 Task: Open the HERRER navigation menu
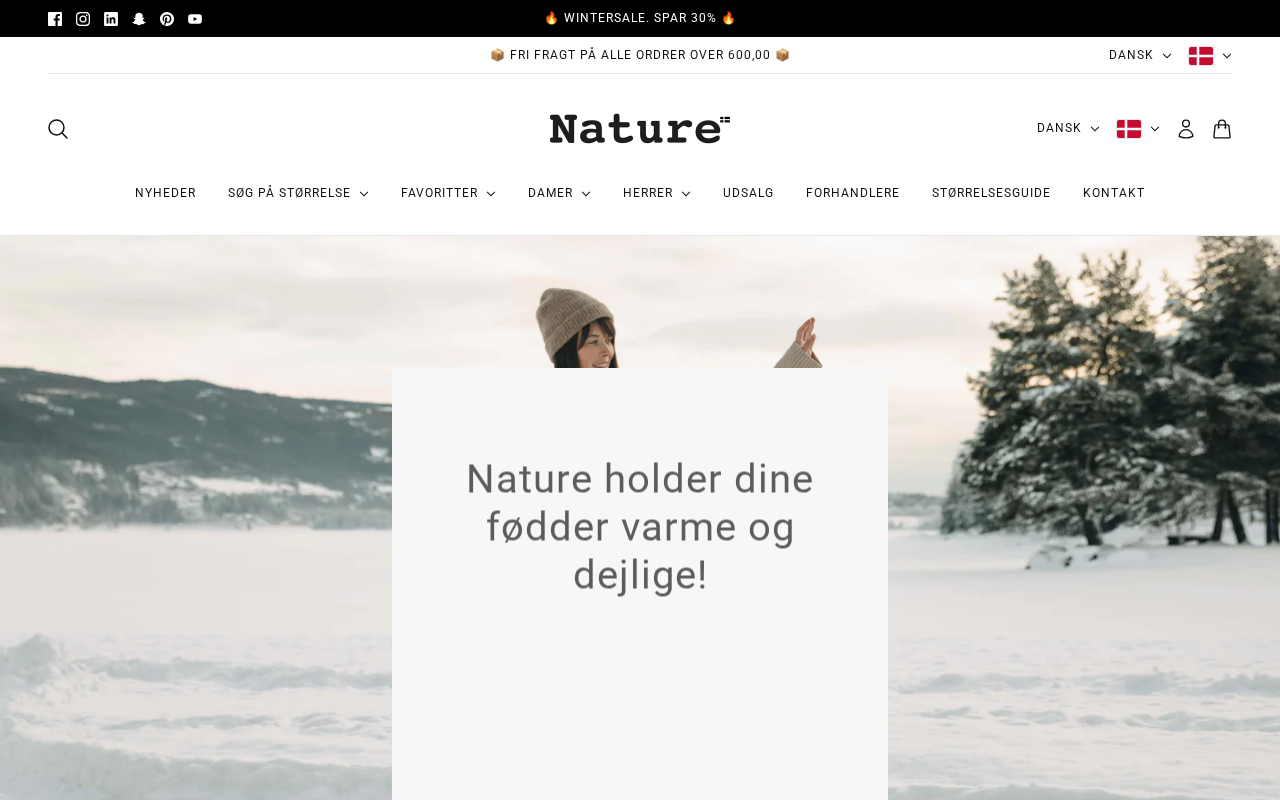point(657,194)
